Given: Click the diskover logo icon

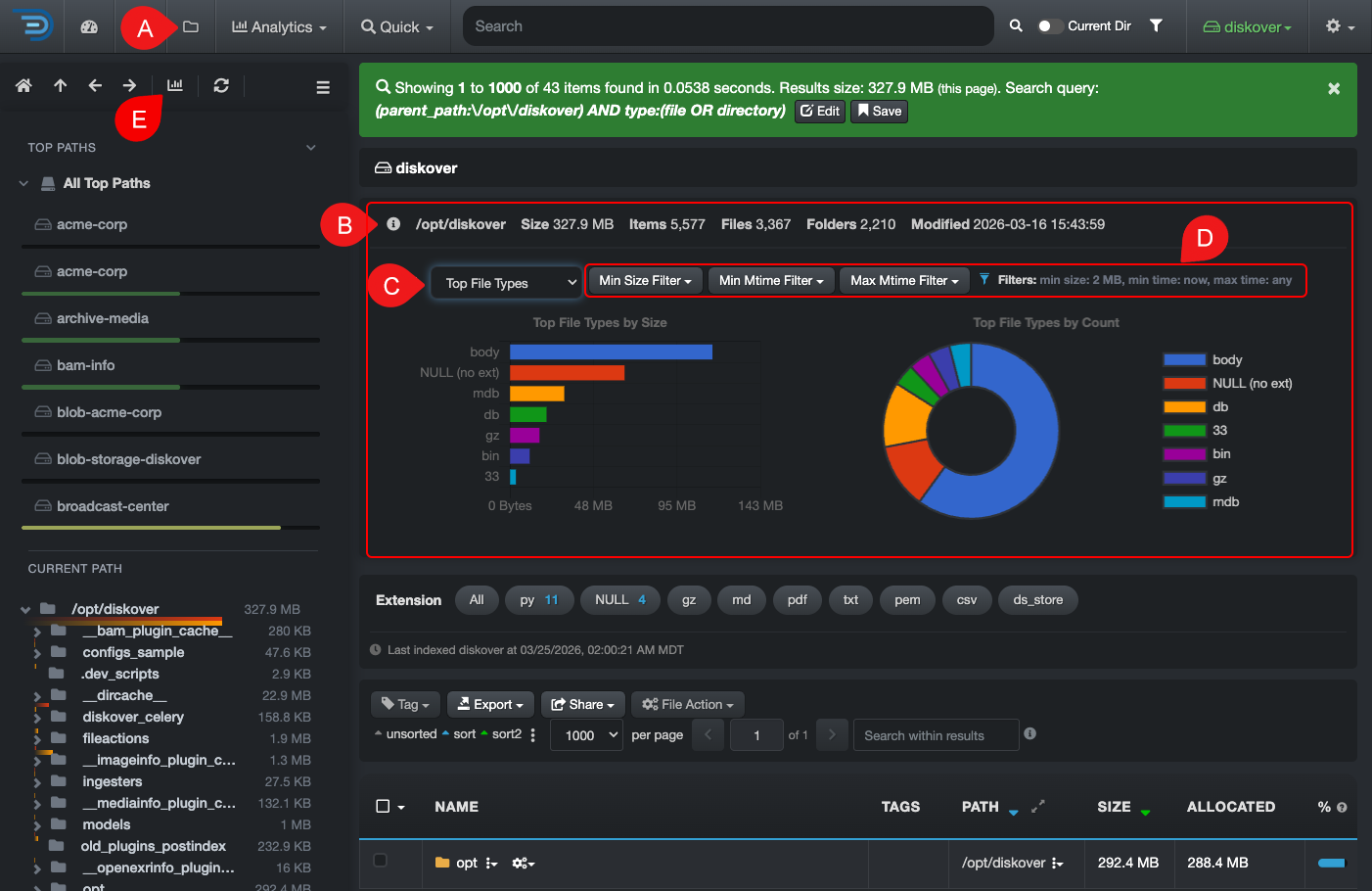Looking at the screenshot, I should 33,26.
